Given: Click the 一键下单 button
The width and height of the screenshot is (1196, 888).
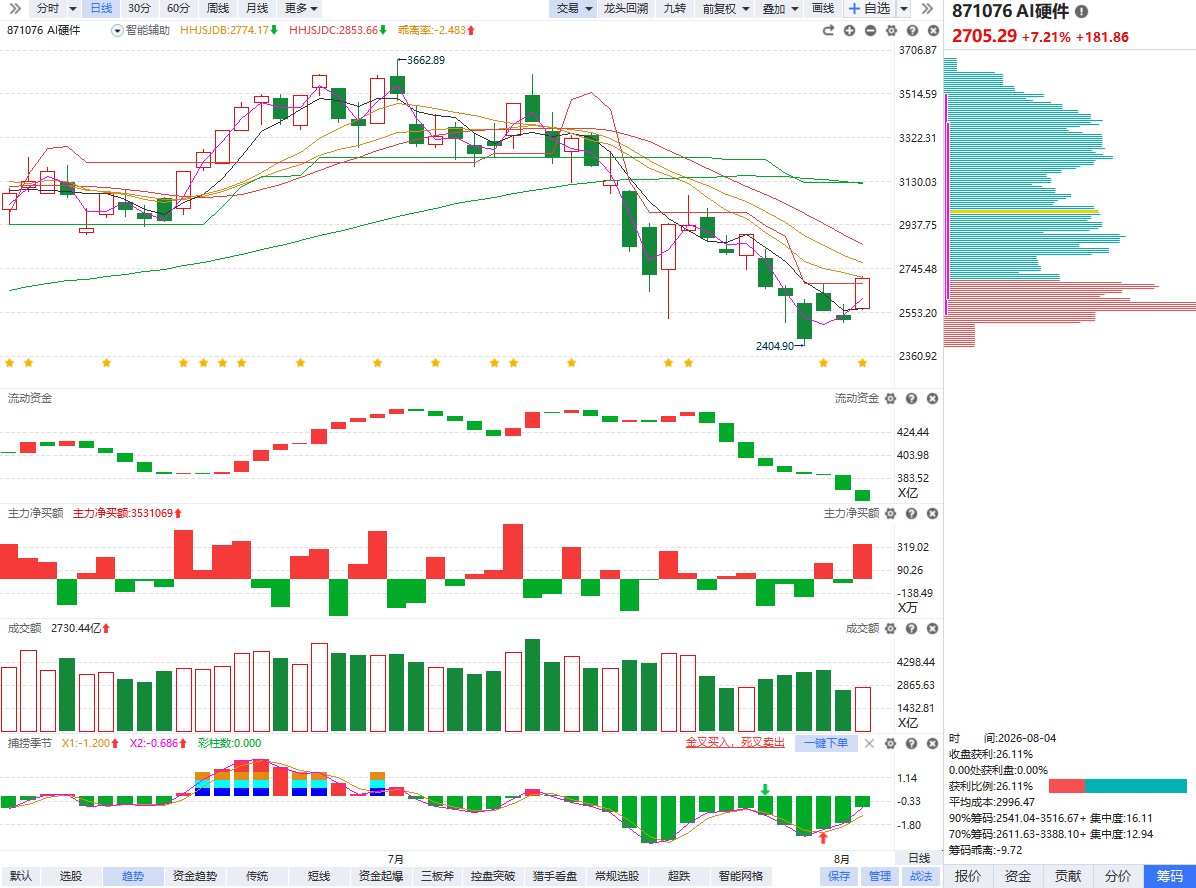Looking at the screenshot, I should [x=825, y=743].
